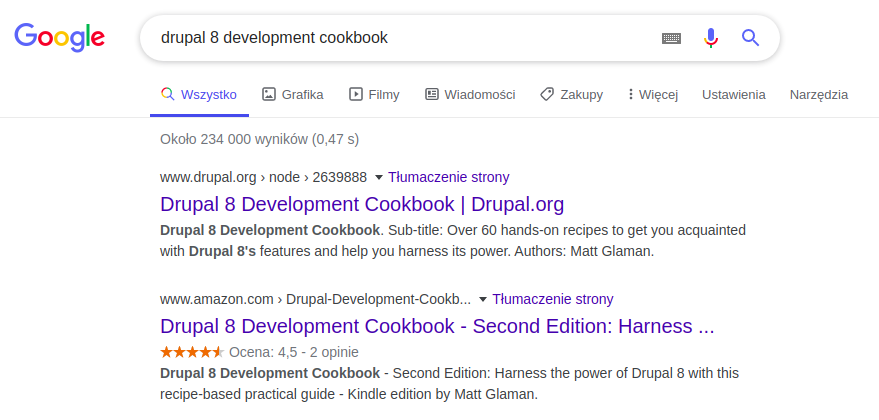Click Tłumaczenie strony for amazon.com result

553,299
